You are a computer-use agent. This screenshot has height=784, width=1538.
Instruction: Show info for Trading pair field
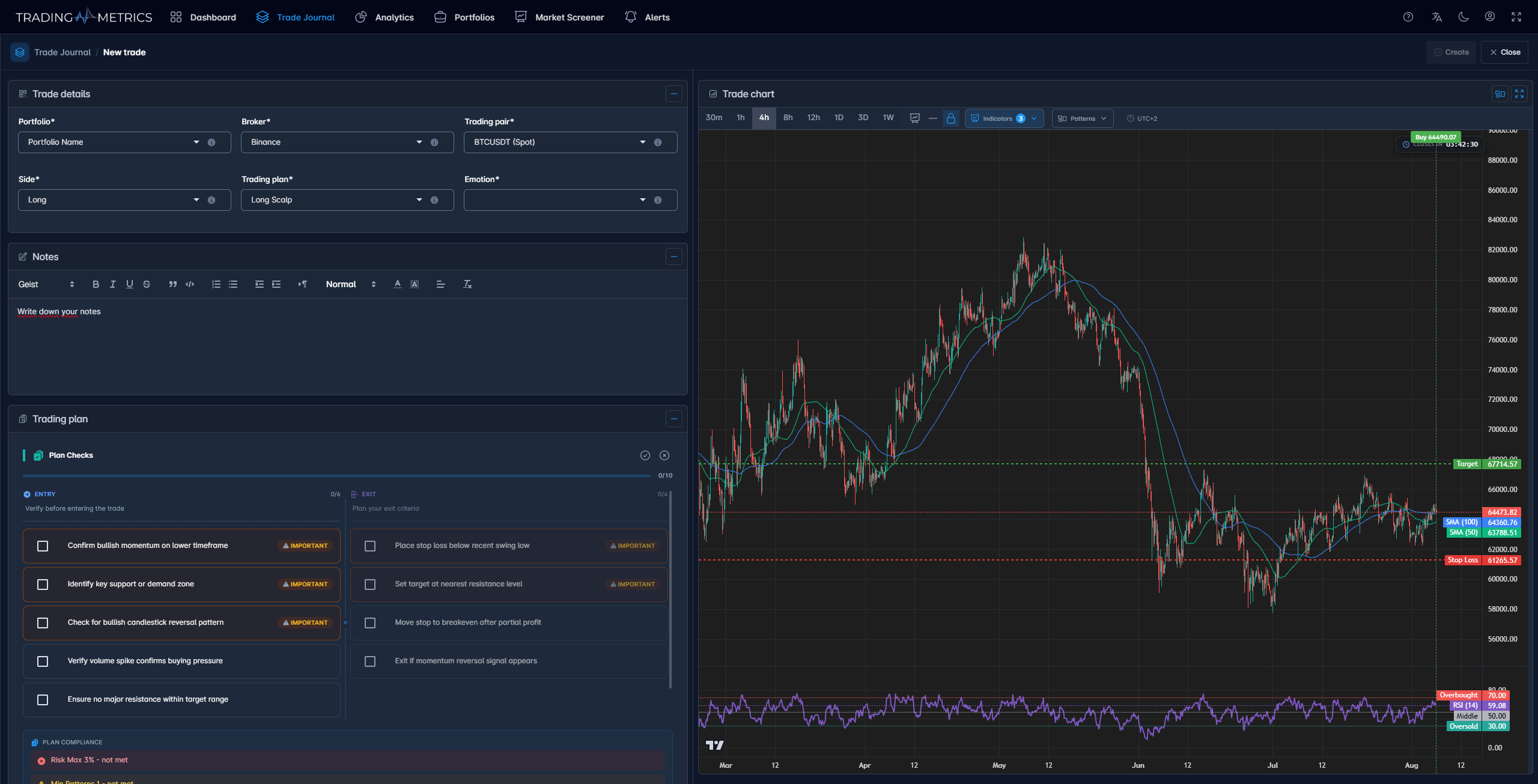[658, 142]
